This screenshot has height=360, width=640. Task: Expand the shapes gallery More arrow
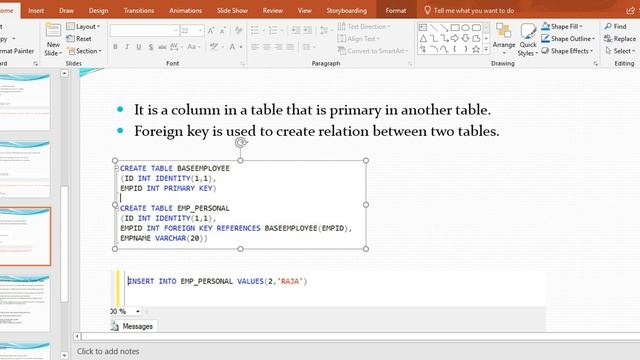pyautogui.click(x=486, y=49)
